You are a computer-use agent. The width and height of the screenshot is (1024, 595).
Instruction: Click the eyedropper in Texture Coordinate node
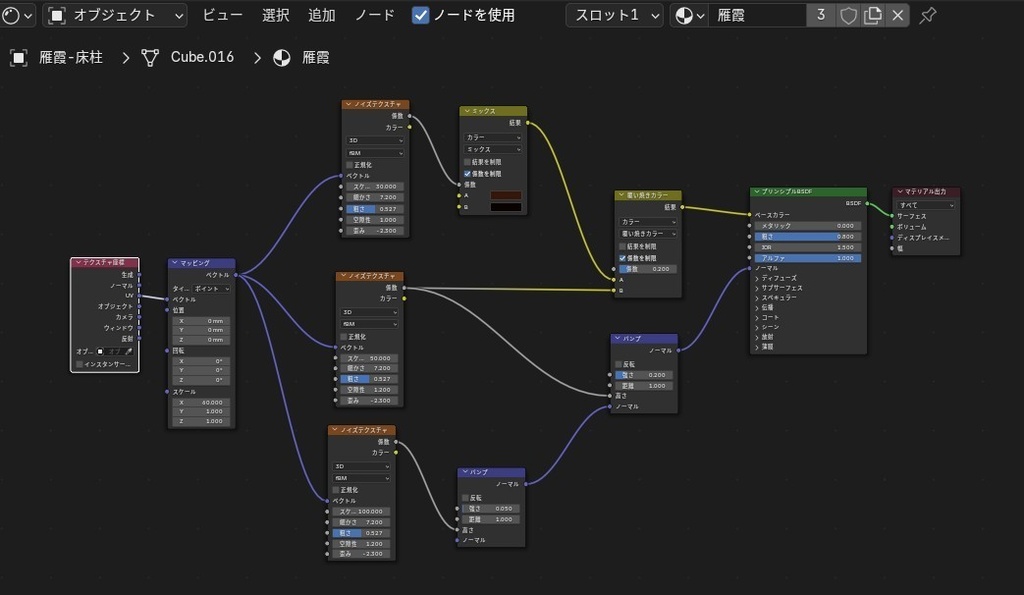click(129, 351)
